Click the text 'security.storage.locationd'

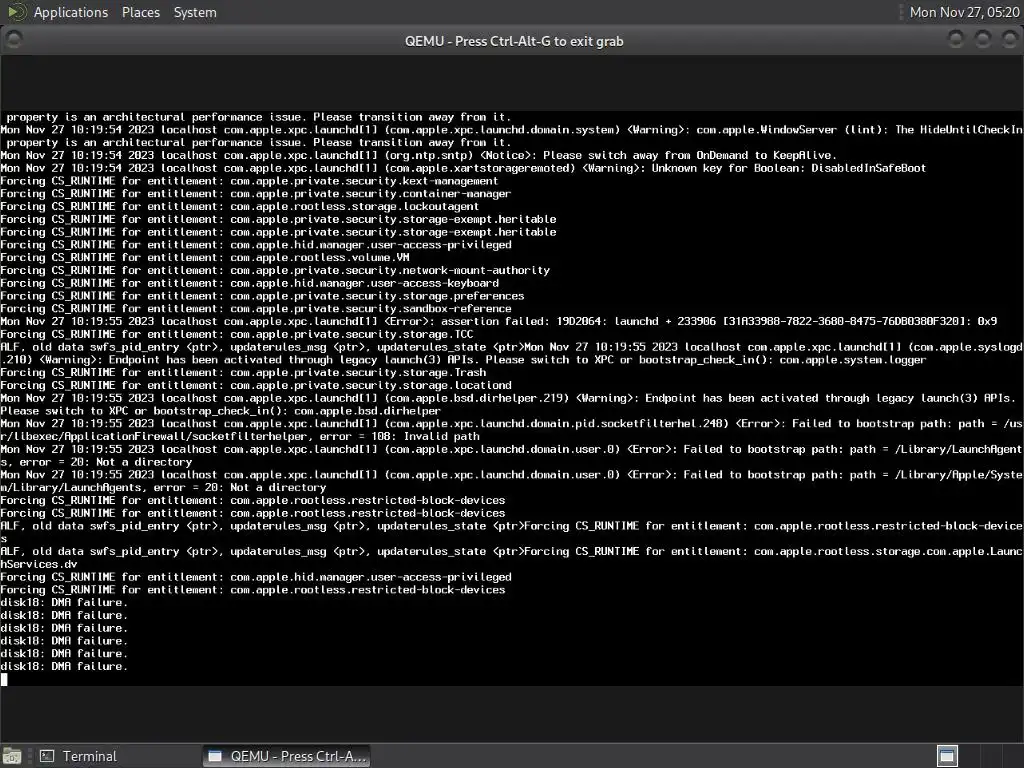(x=428, y=385)
